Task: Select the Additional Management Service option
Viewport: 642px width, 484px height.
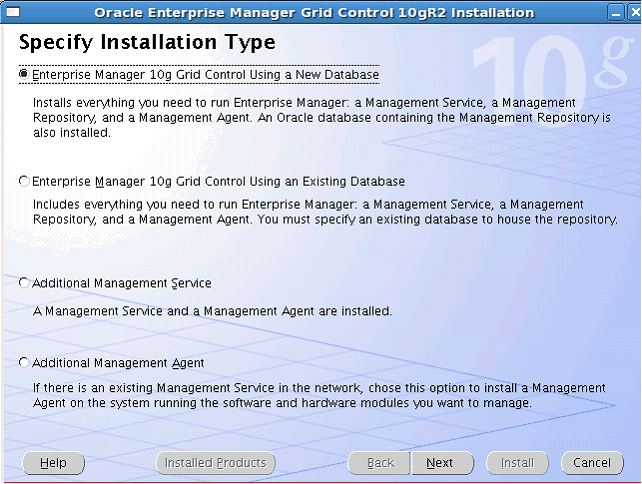Action: (24, 283)
